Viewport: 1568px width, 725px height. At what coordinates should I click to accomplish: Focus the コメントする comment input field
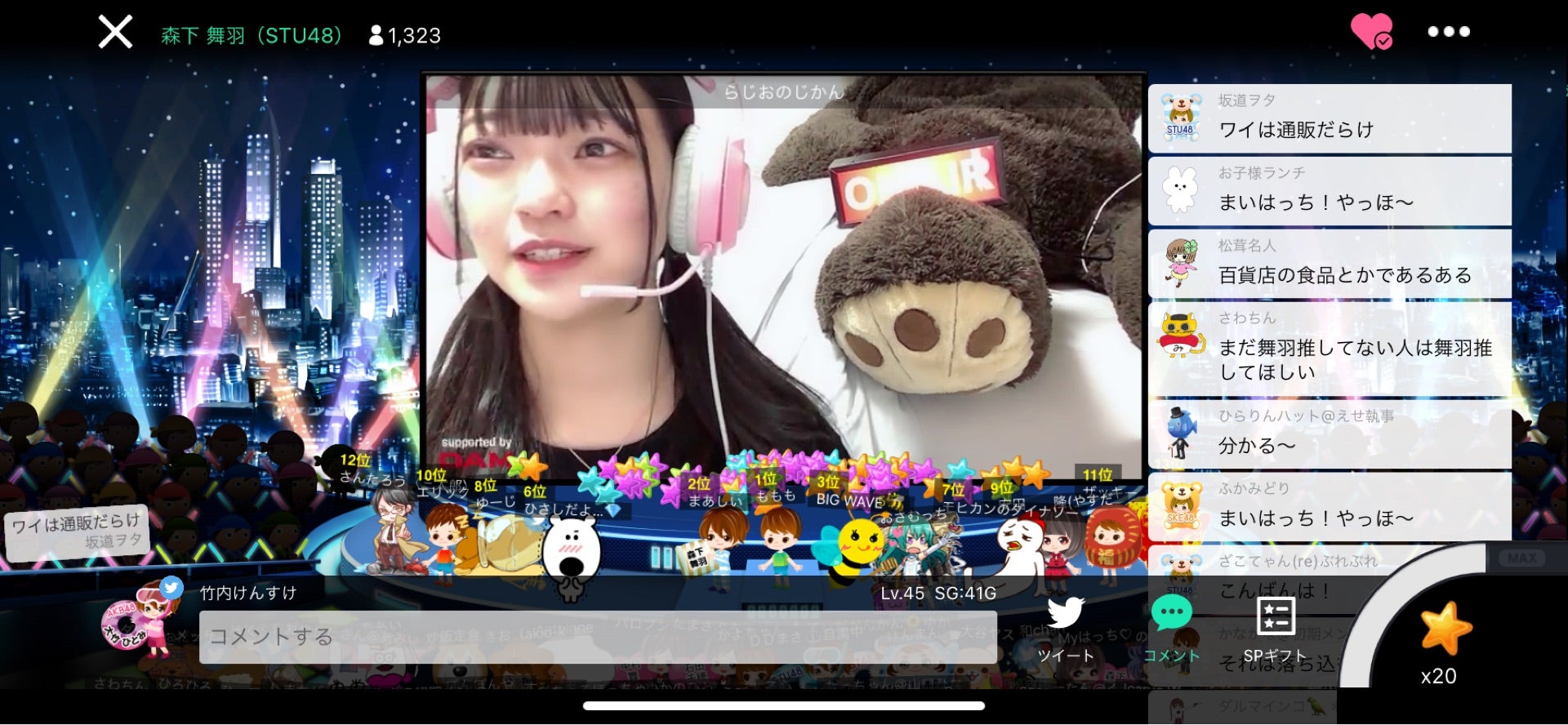tap(598, 637)
